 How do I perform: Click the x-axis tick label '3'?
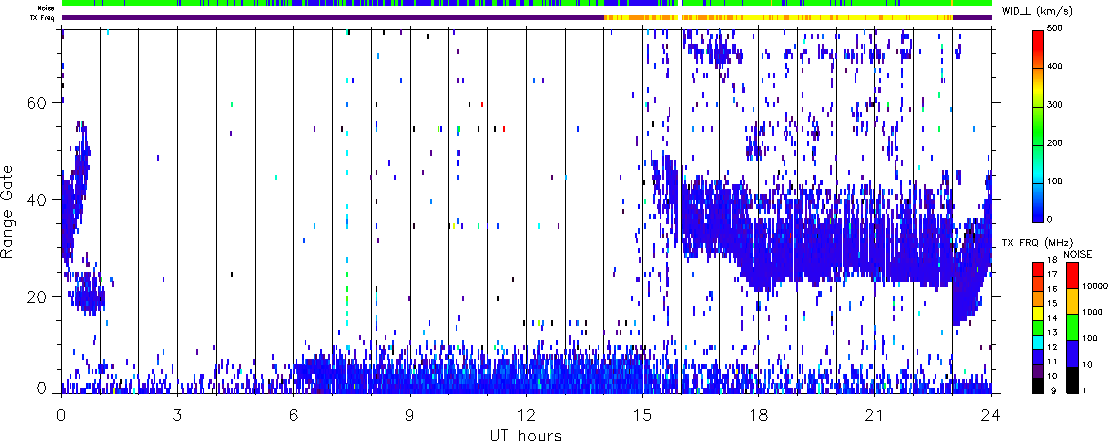coord(177,415)
